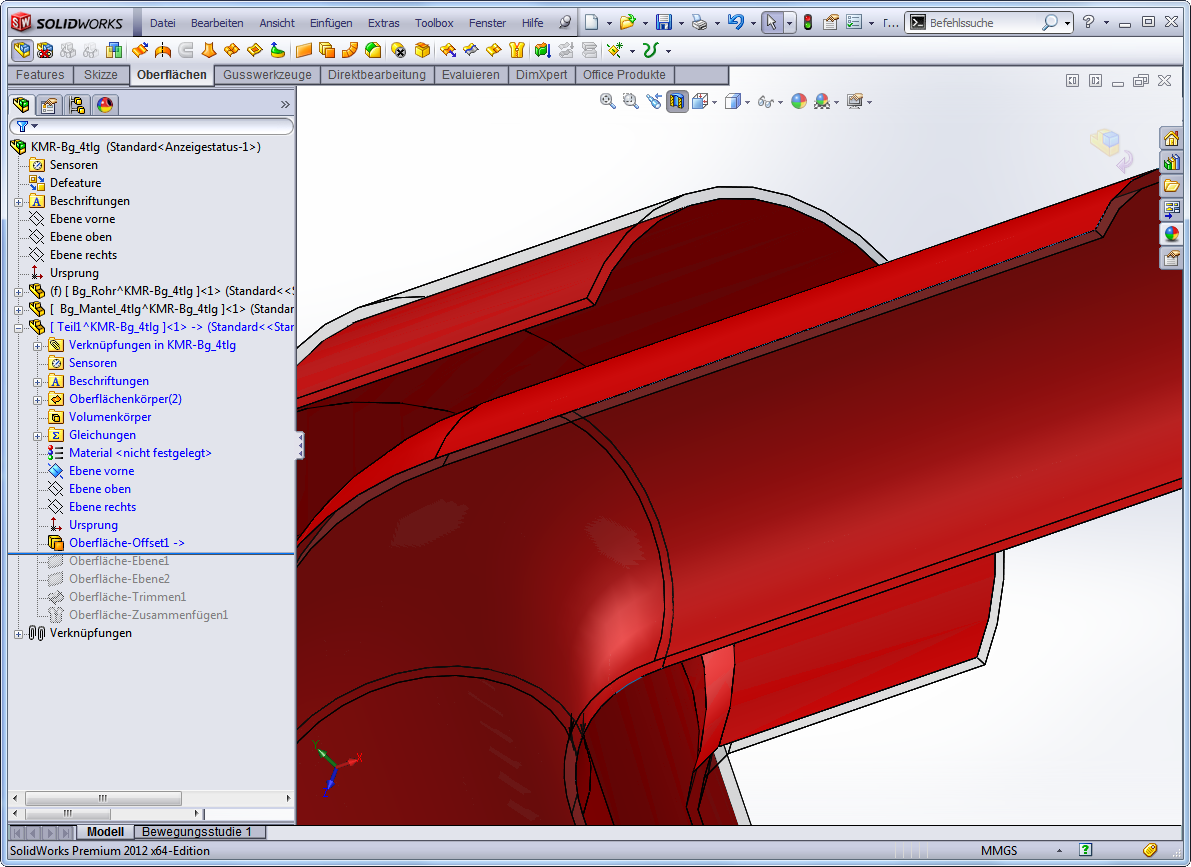This screenshot has height=867, width=1191.
Task: Click the Rebuild traffic light icon
Action: 808,22
